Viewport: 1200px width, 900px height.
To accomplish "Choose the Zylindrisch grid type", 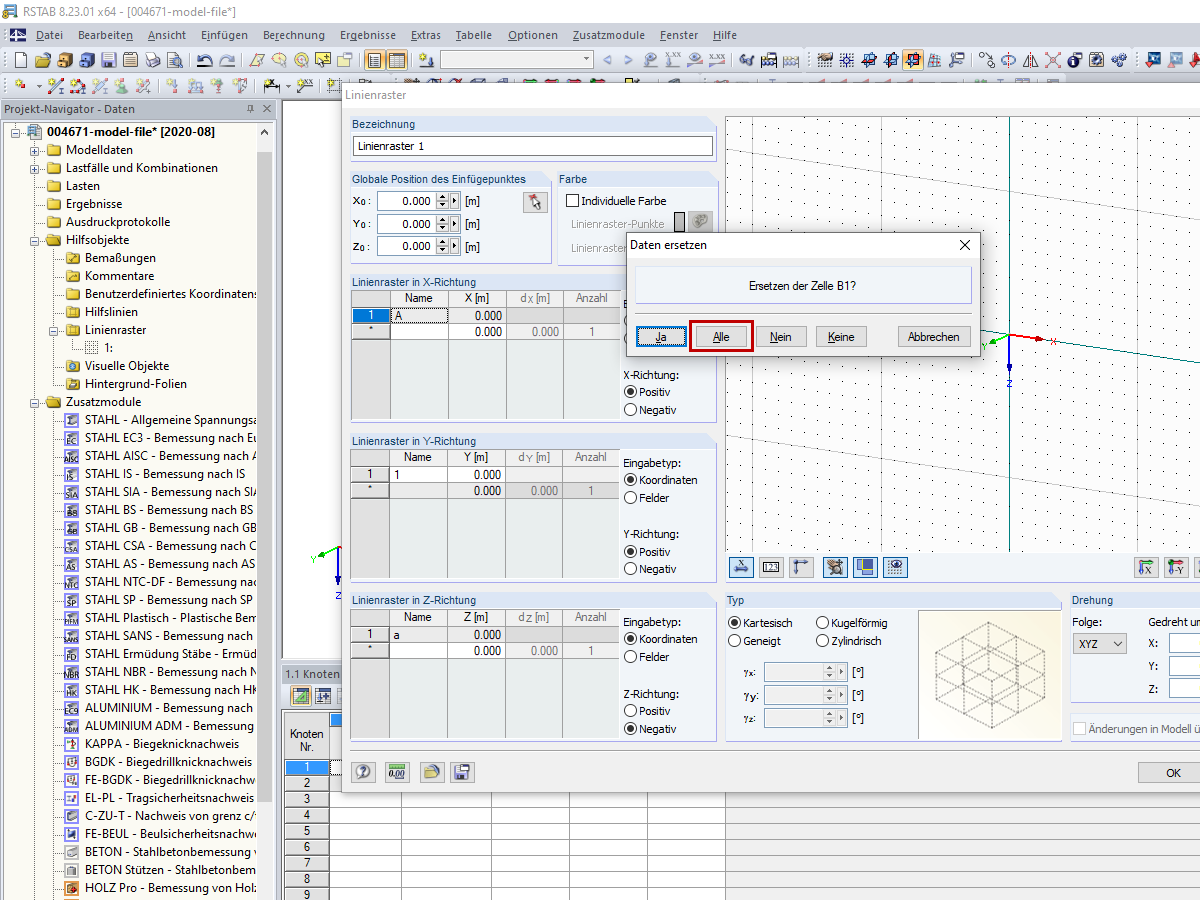I will pos(823,641).
